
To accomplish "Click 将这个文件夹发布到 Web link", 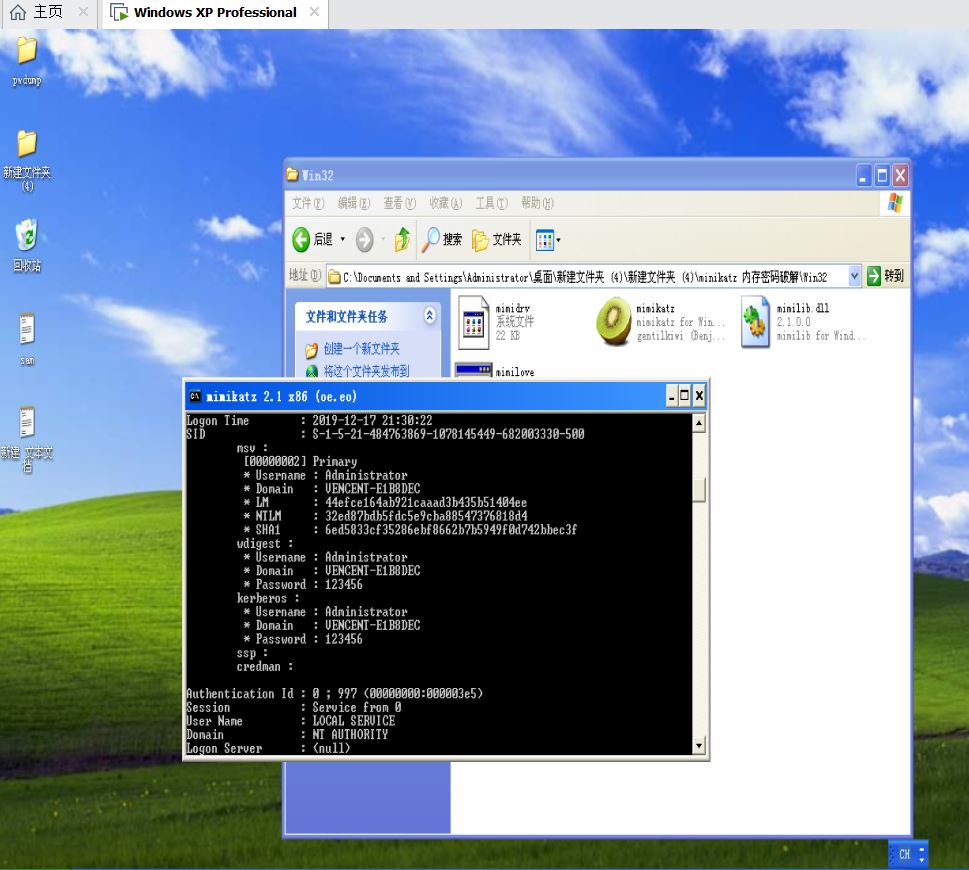I will click(x=366, y=371).
